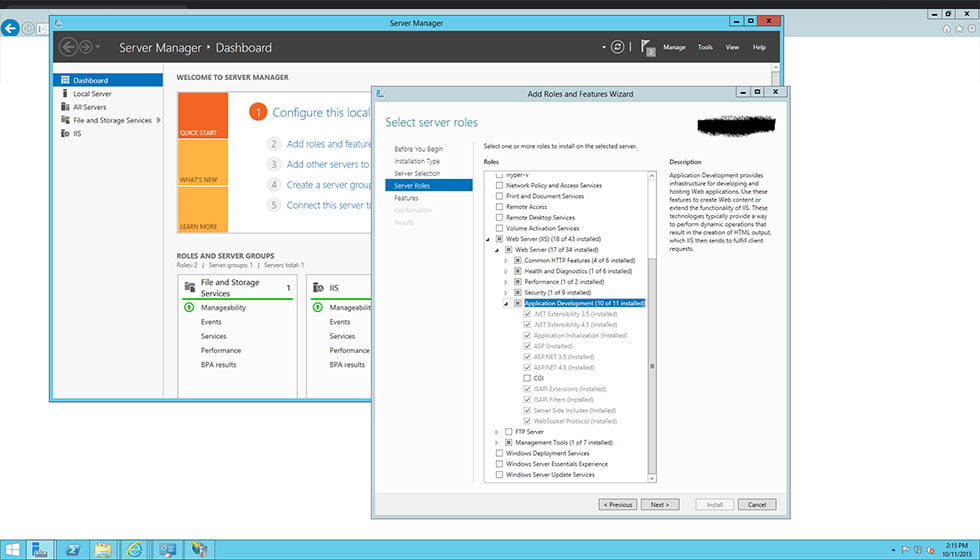Expand the FTP Server node

click(x=498, y=432)
